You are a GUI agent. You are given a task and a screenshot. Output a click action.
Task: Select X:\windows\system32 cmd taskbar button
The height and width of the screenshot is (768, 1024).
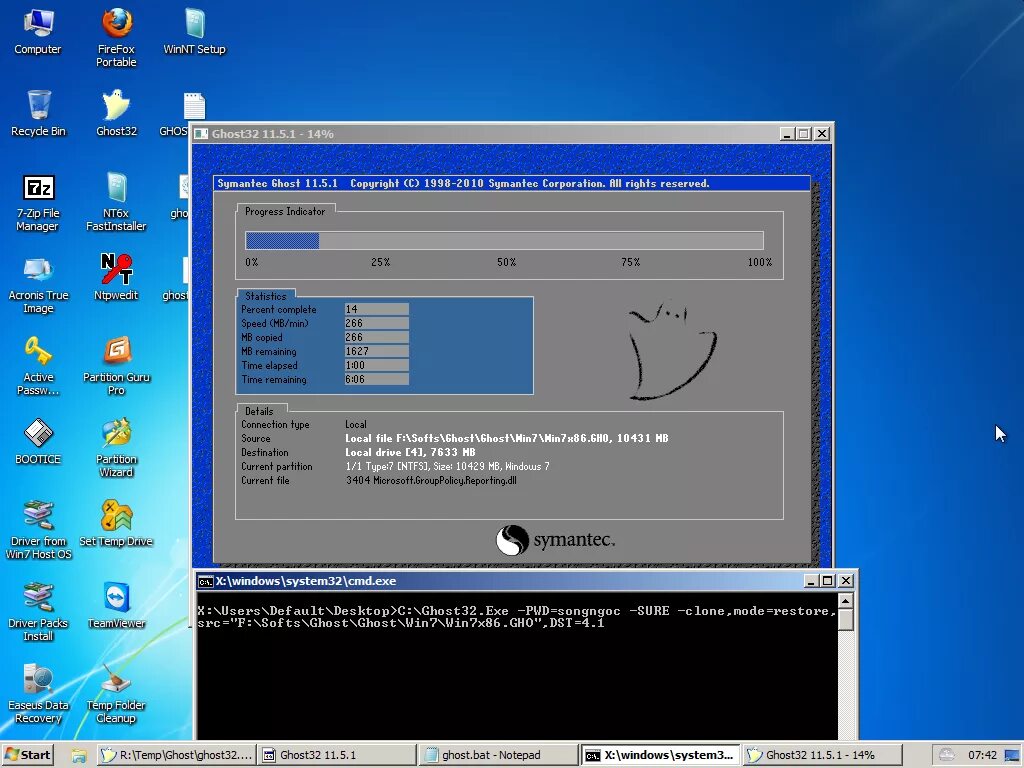660,755
